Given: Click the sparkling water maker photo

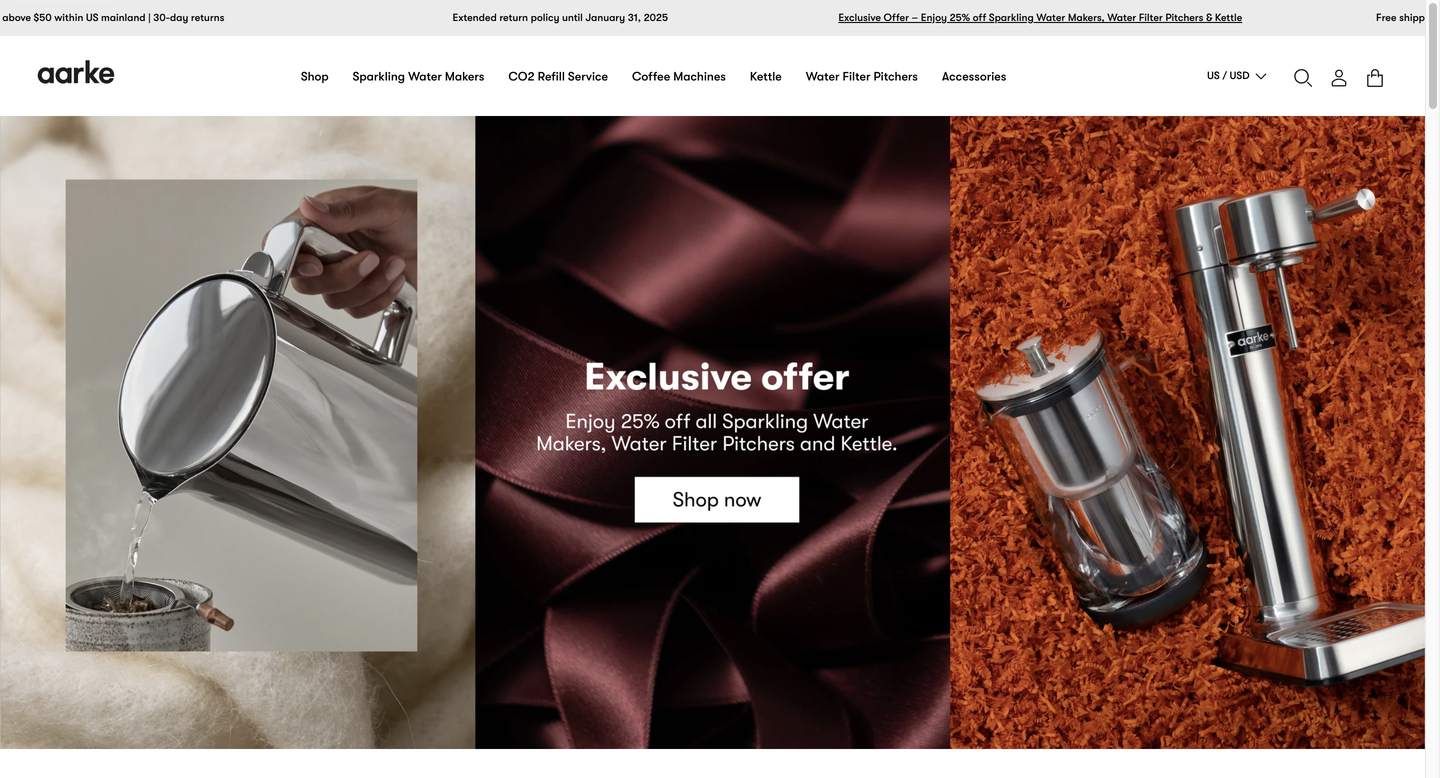Looking at the screenshot, I should [1188, 432].
